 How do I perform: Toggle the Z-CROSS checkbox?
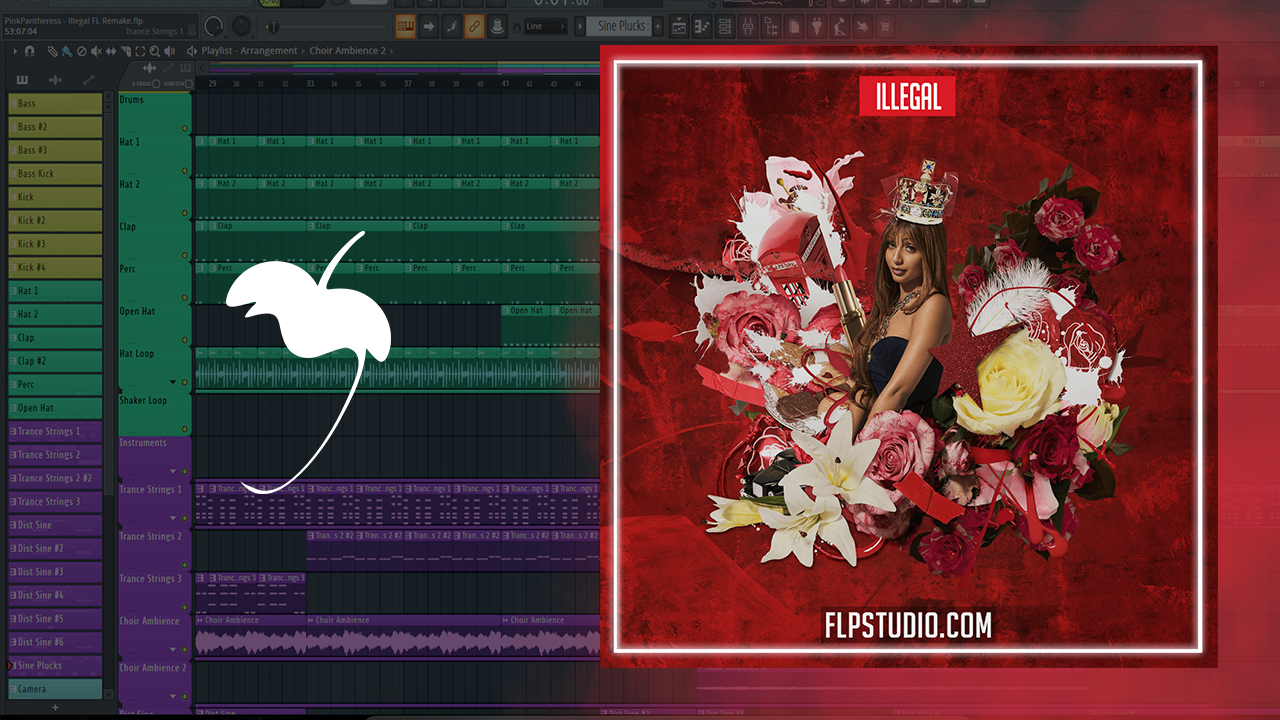[156, 84]
